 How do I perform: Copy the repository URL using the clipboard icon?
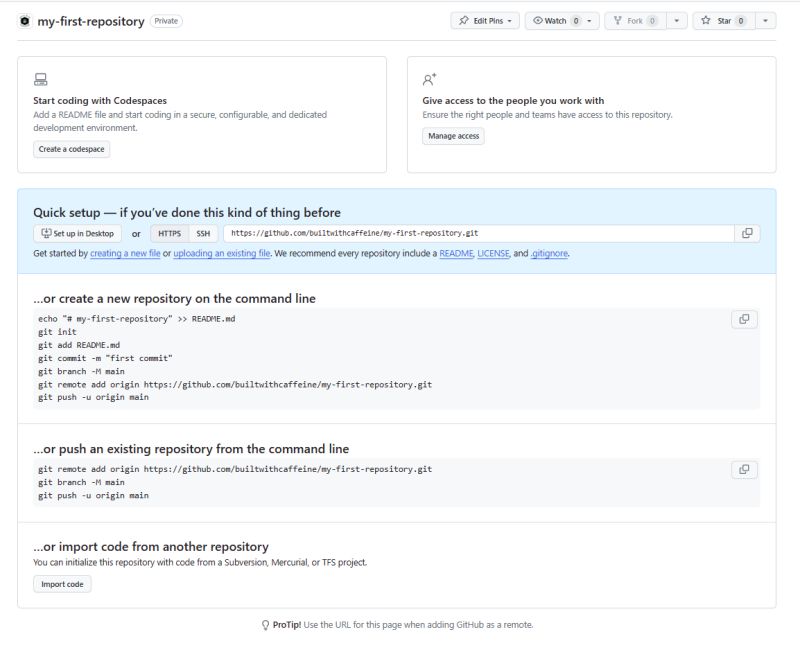coord(746,232)
